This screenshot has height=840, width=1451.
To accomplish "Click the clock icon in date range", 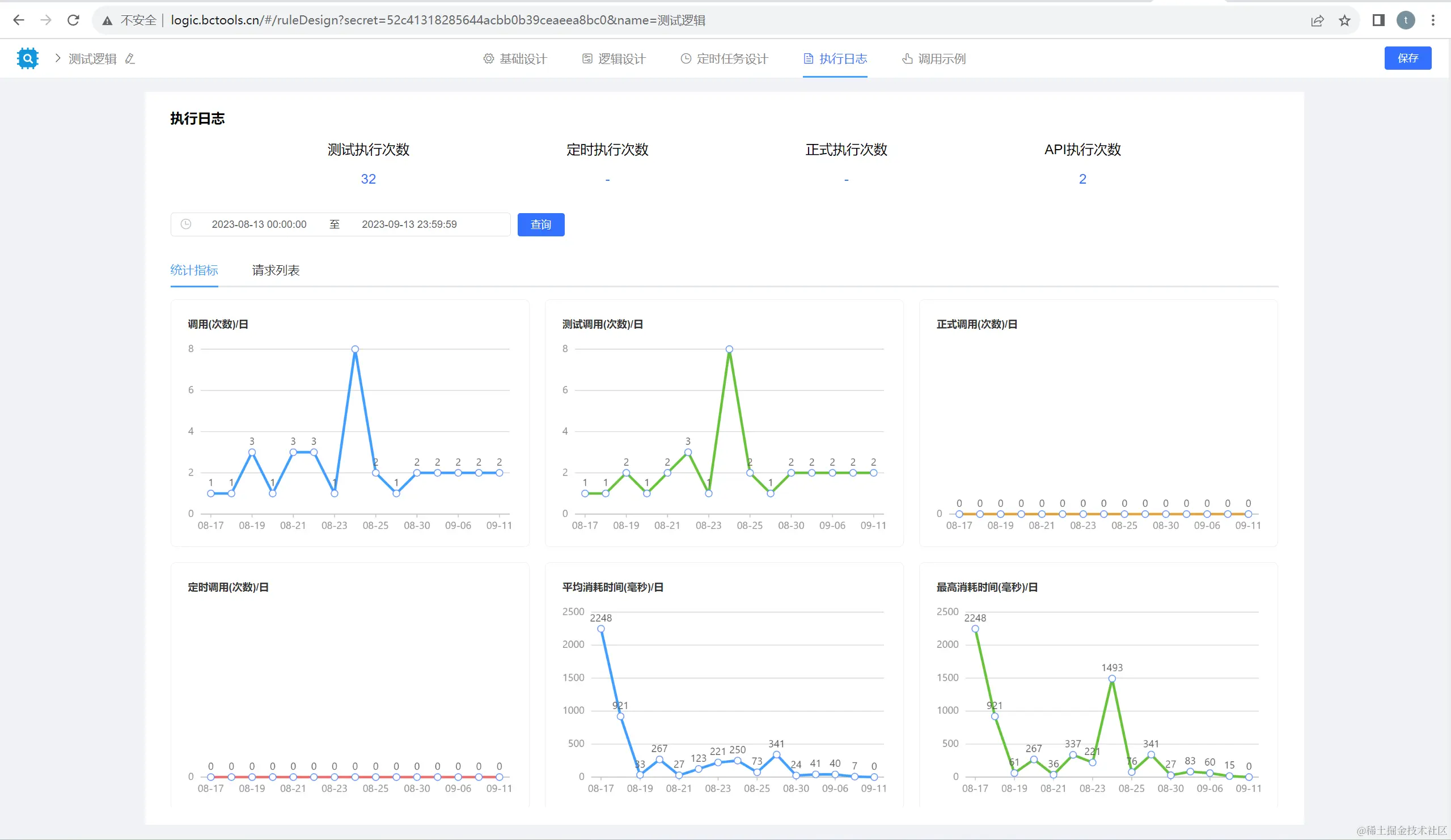I will (x=186, y=224).
